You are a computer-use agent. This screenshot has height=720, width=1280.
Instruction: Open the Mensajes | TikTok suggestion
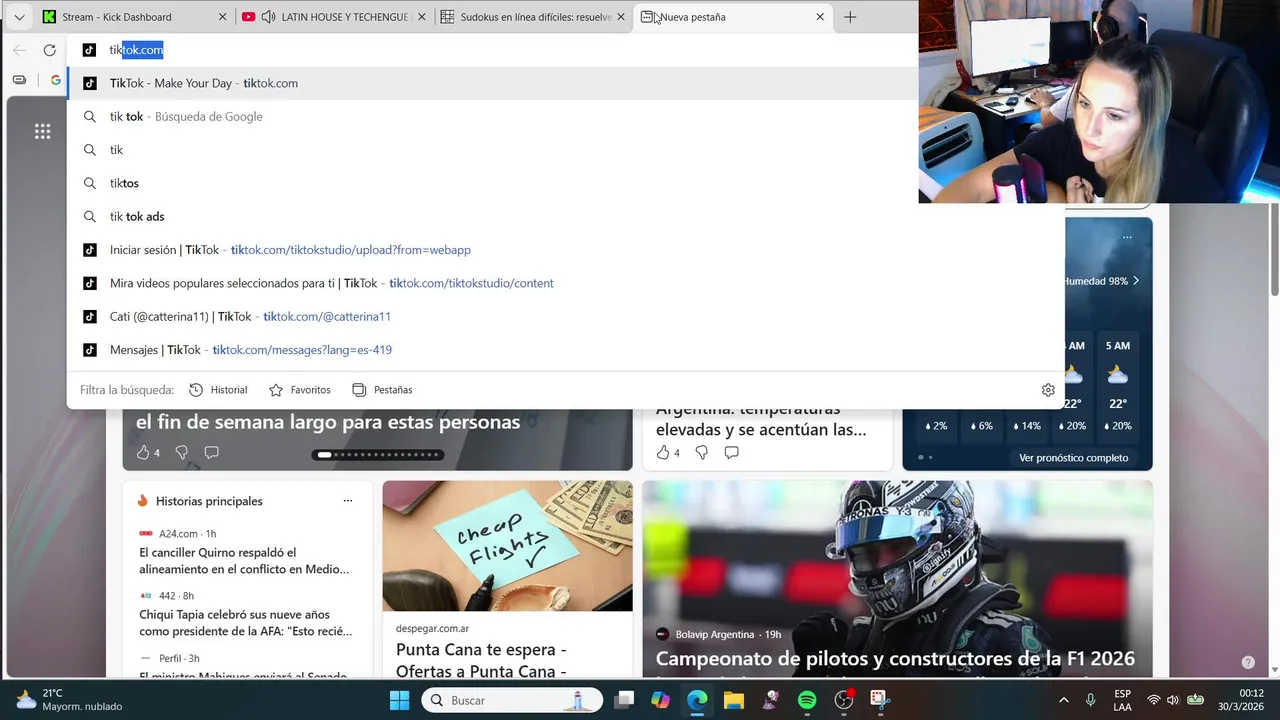(565, 350)
